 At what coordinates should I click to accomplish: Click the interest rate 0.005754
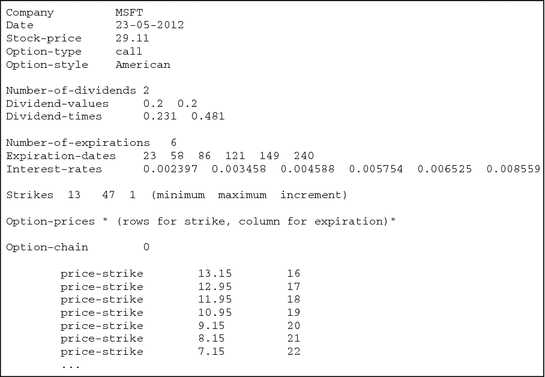click(x=376, y=169)
